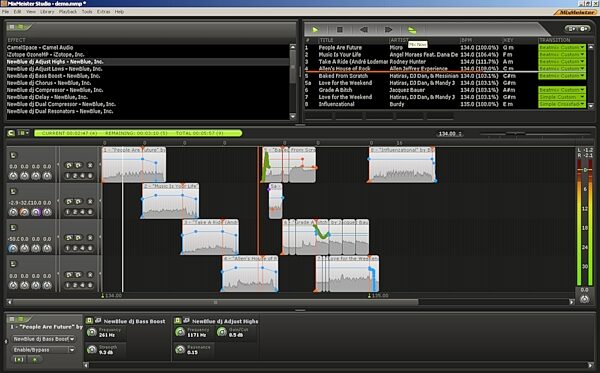Click the first knob on track 1
600x373 pixels.
coord(13,176)
